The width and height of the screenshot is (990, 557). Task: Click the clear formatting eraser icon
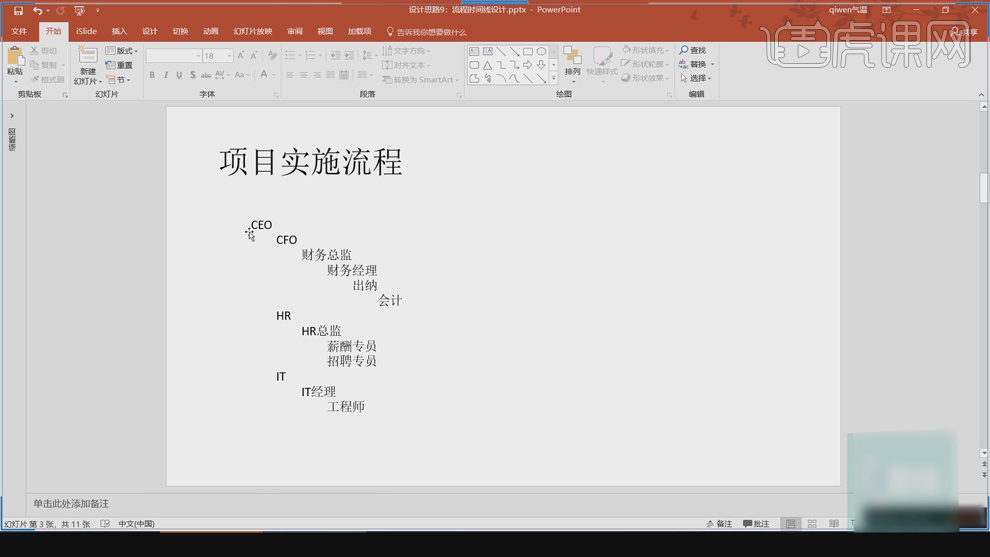click(x=272, y=56)
